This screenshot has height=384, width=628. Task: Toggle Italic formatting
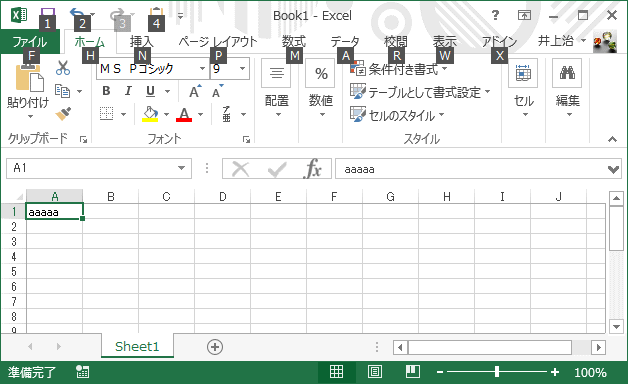point(128,91)
